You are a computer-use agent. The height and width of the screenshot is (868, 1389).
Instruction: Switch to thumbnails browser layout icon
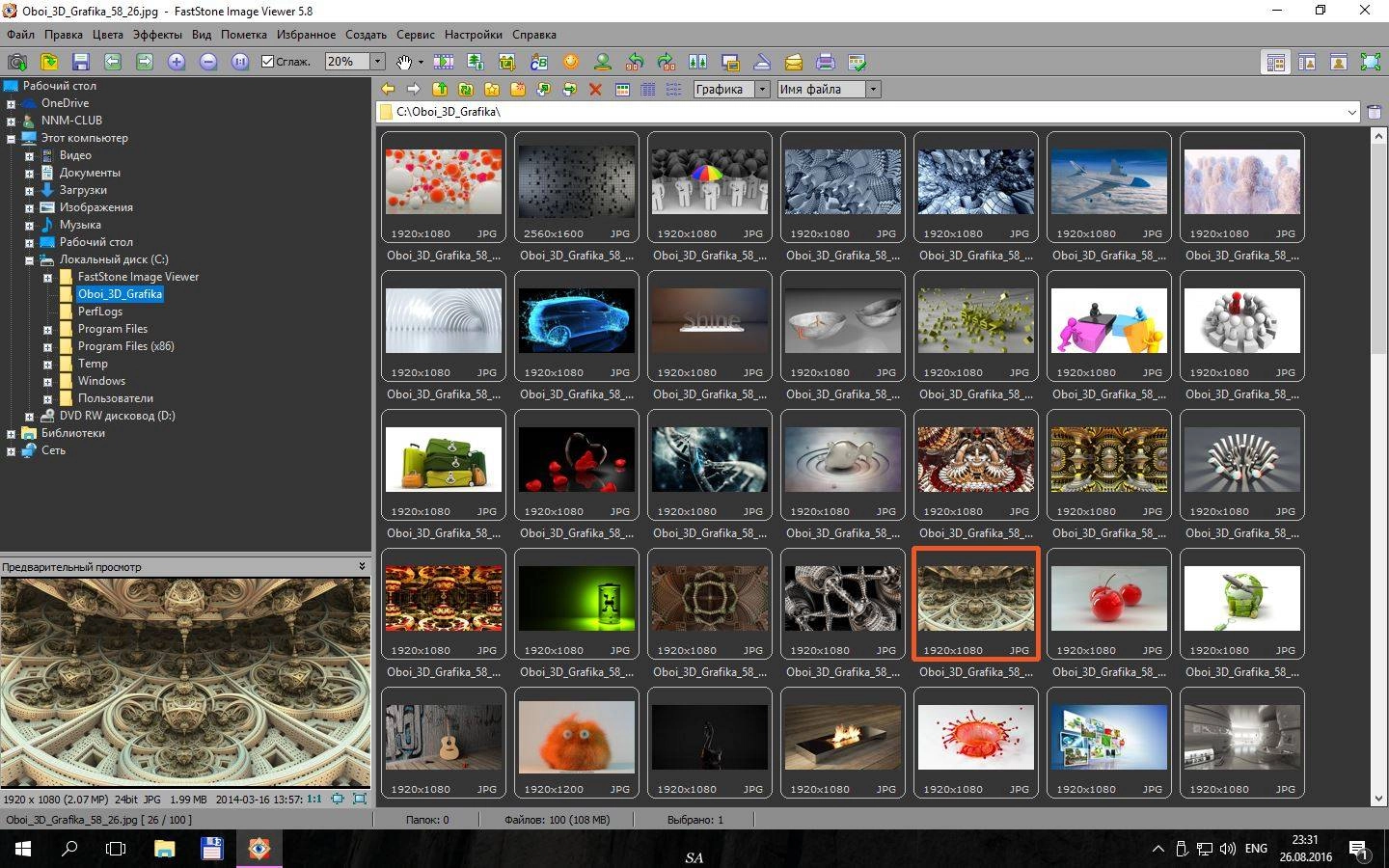coord(1275,62)
